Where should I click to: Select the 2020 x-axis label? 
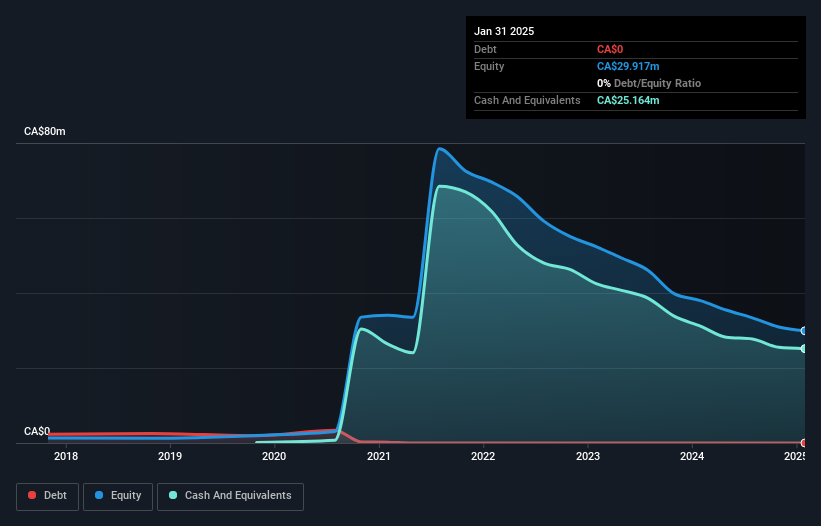(x=274, y=456)
